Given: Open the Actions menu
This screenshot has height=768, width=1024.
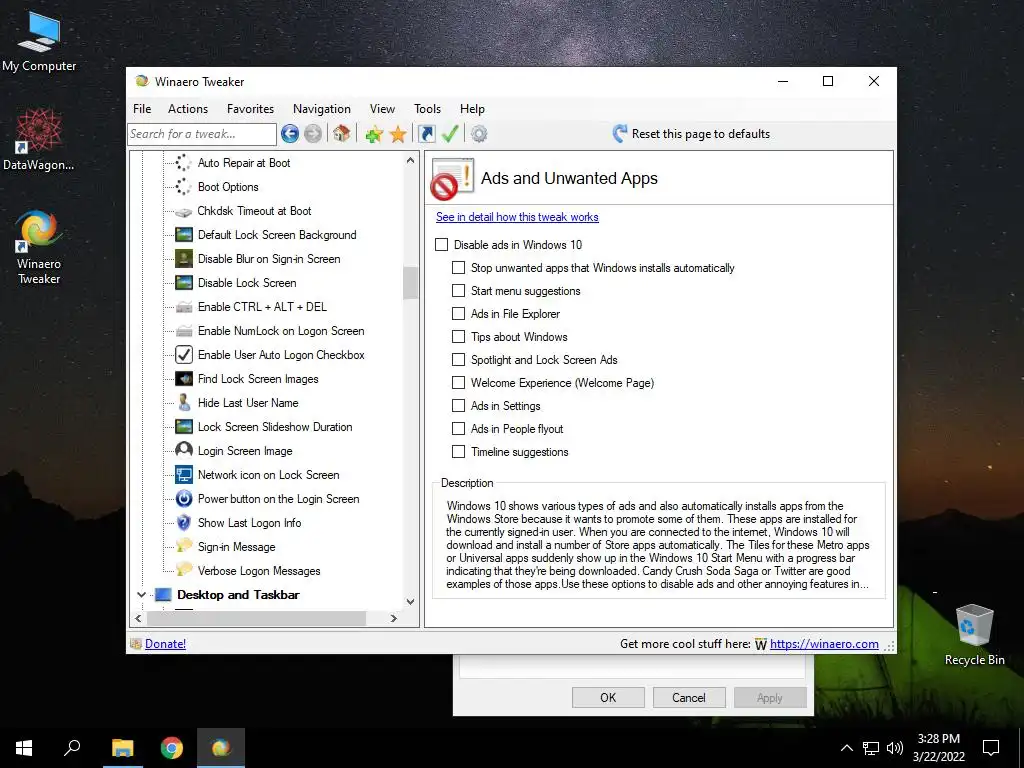Looking at the screenshot, I should 188,108.
